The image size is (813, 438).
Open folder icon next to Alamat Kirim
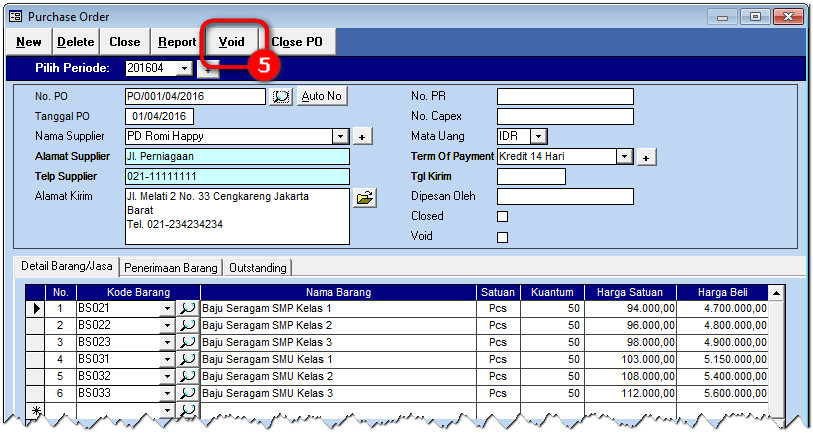coord(365,198)
